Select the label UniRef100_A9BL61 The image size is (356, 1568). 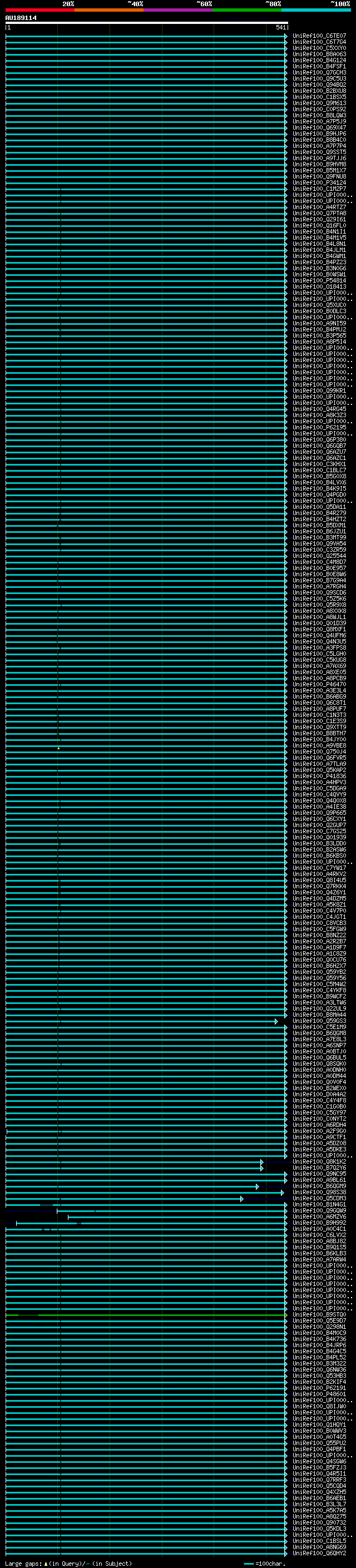pos(319,1180)
